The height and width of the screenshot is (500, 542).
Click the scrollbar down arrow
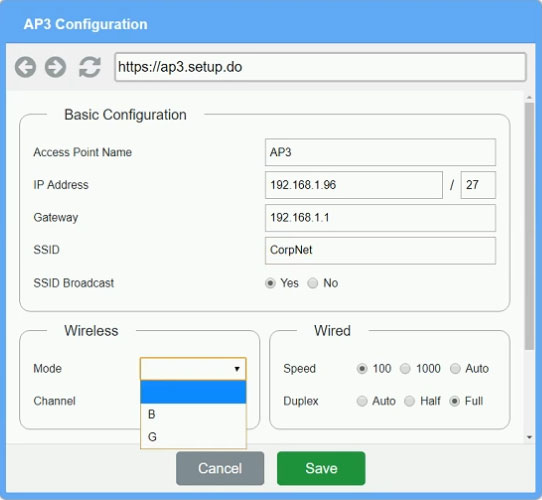click(529, 437)
